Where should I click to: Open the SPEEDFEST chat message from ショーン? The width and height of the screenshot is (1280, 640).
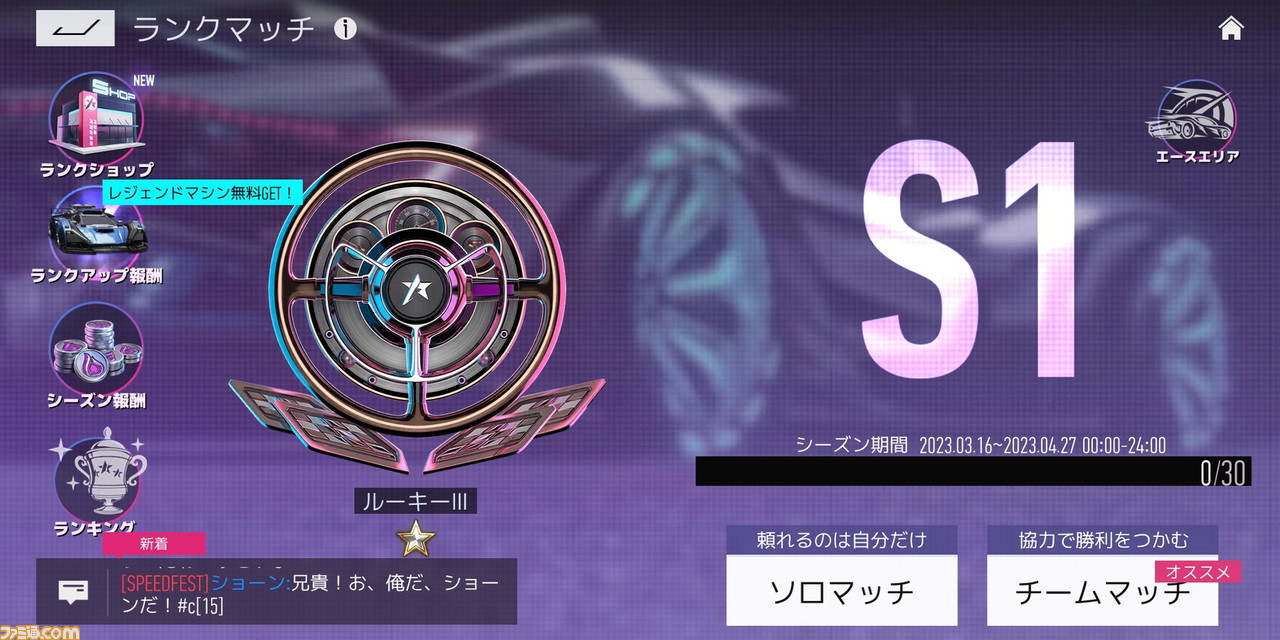click(309, 592)
